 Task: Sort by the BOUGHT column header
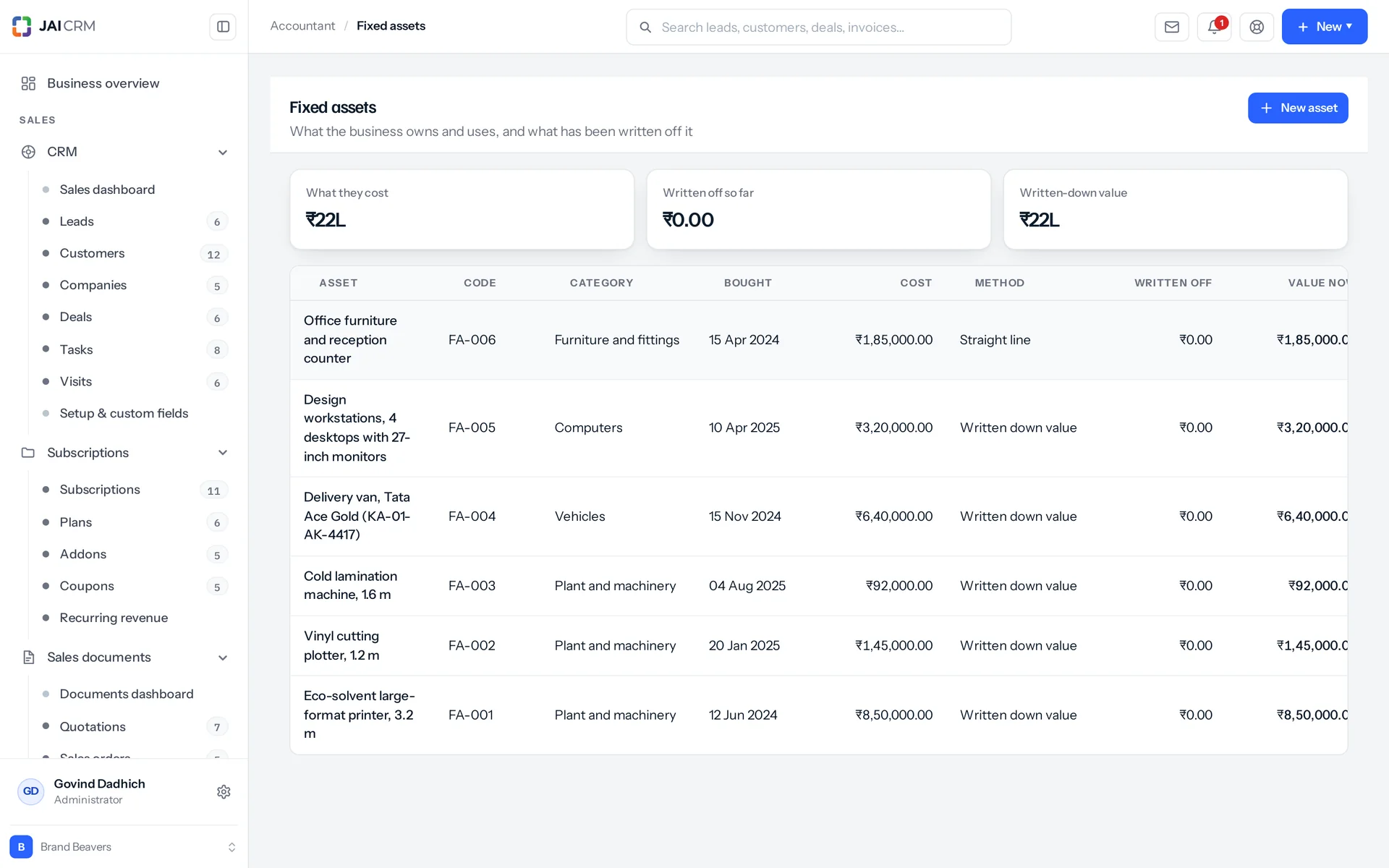click(x=747, y=283)
